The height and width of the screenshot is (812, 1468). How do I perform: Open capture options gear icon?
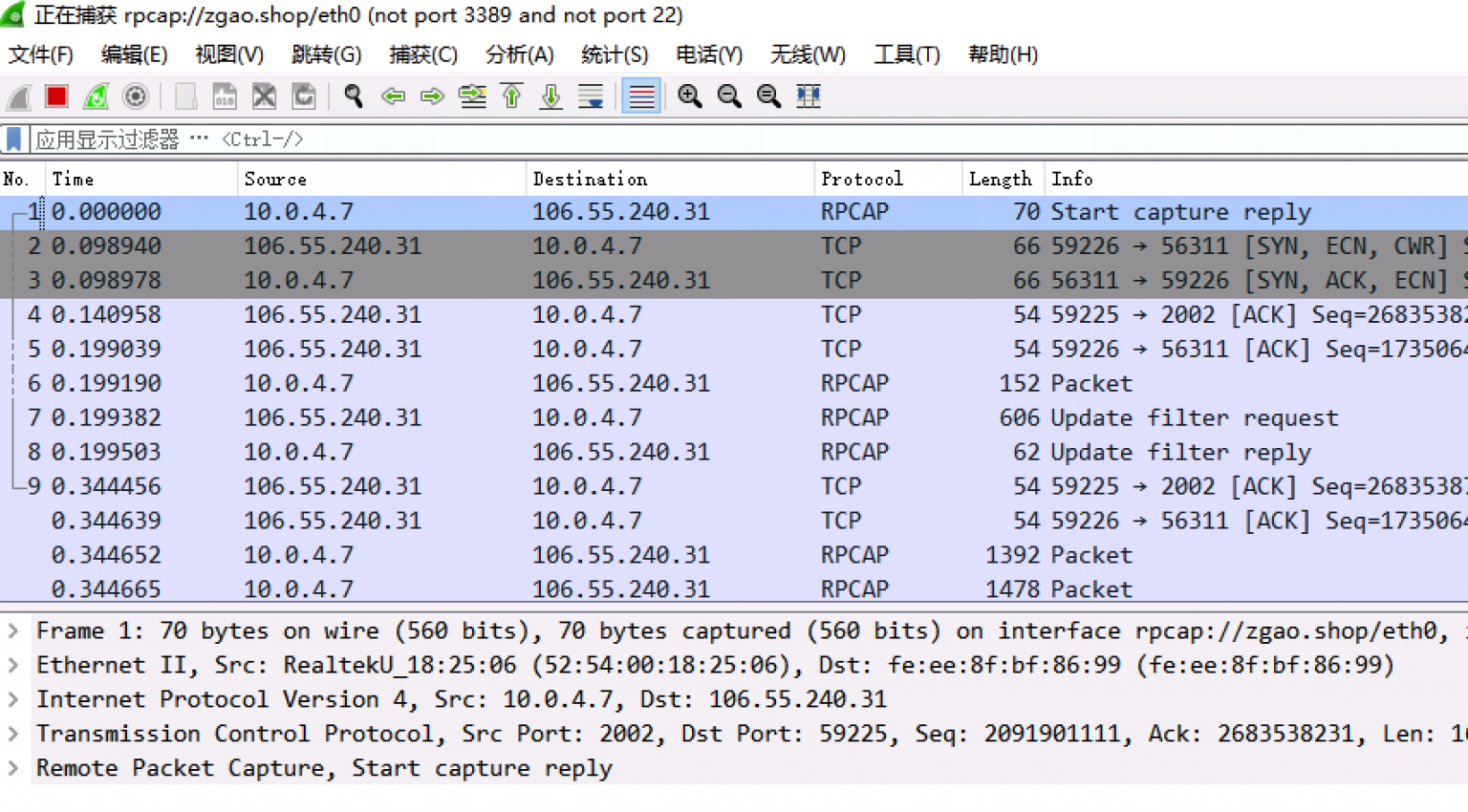click(x=136, y=96)
